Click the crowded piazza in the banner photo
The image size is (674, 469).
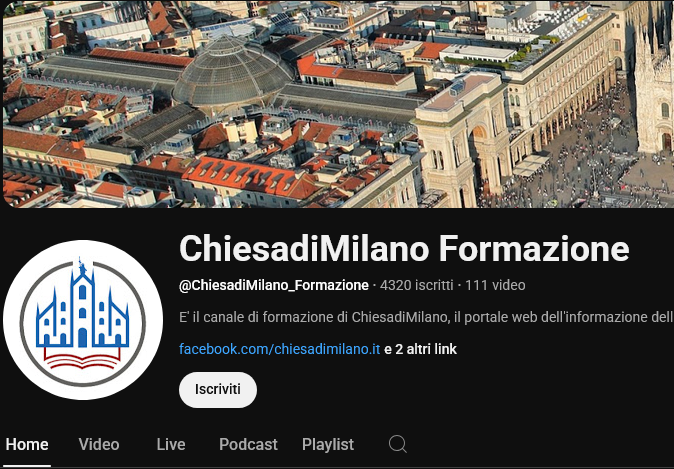point(585,168)
